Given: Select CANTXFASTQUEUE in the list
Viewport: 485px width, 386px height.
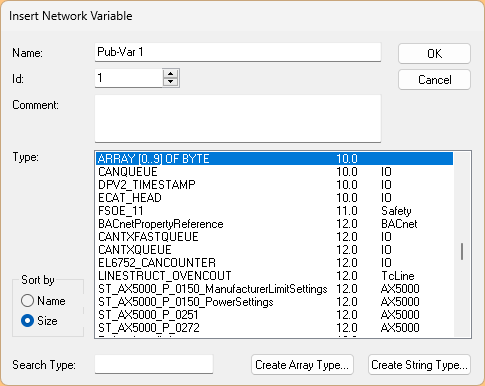Looking at the screenshot, I should click(x=274, y=237).
